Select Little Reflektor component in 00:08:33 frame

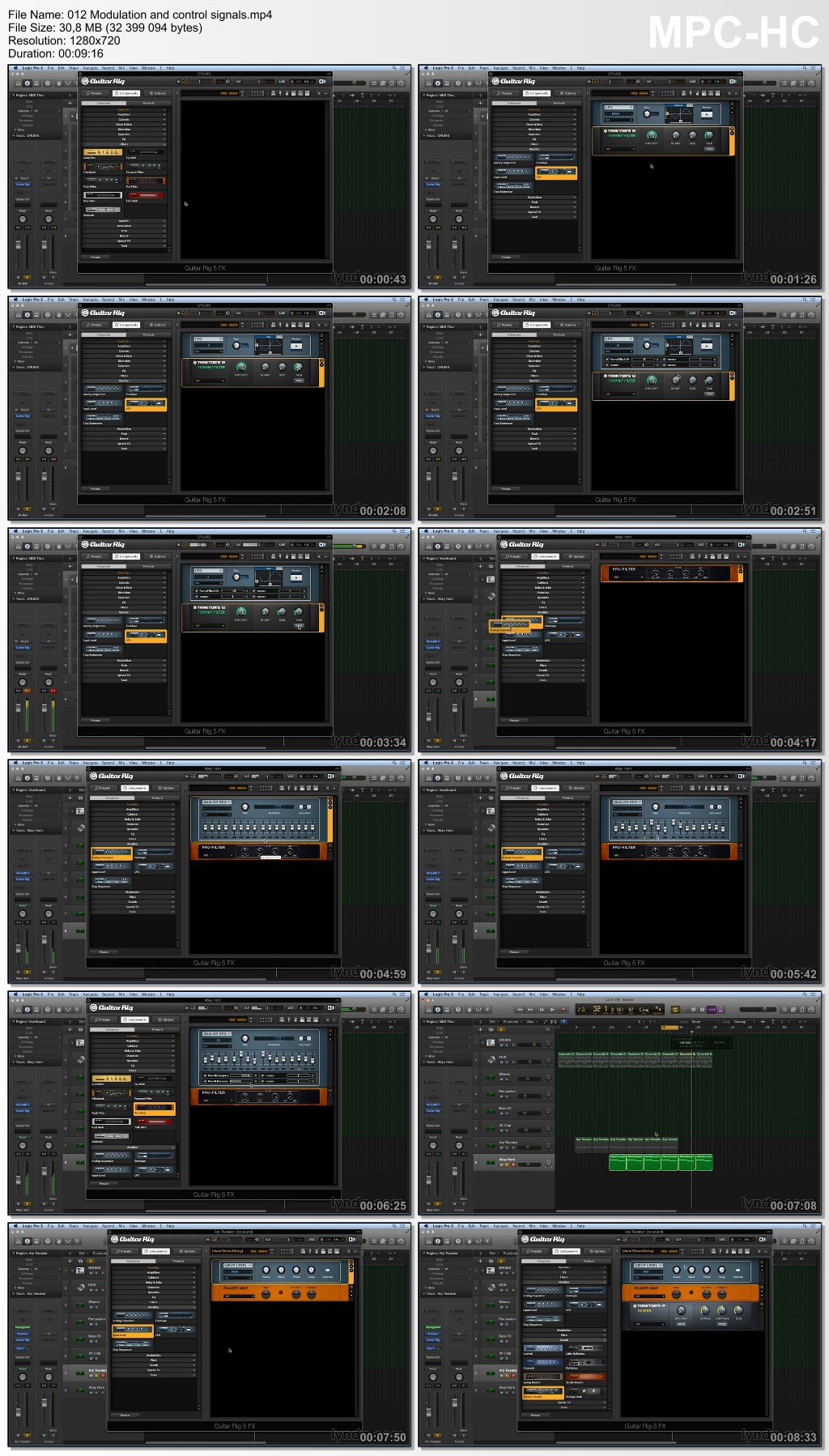coord(585,1349)
